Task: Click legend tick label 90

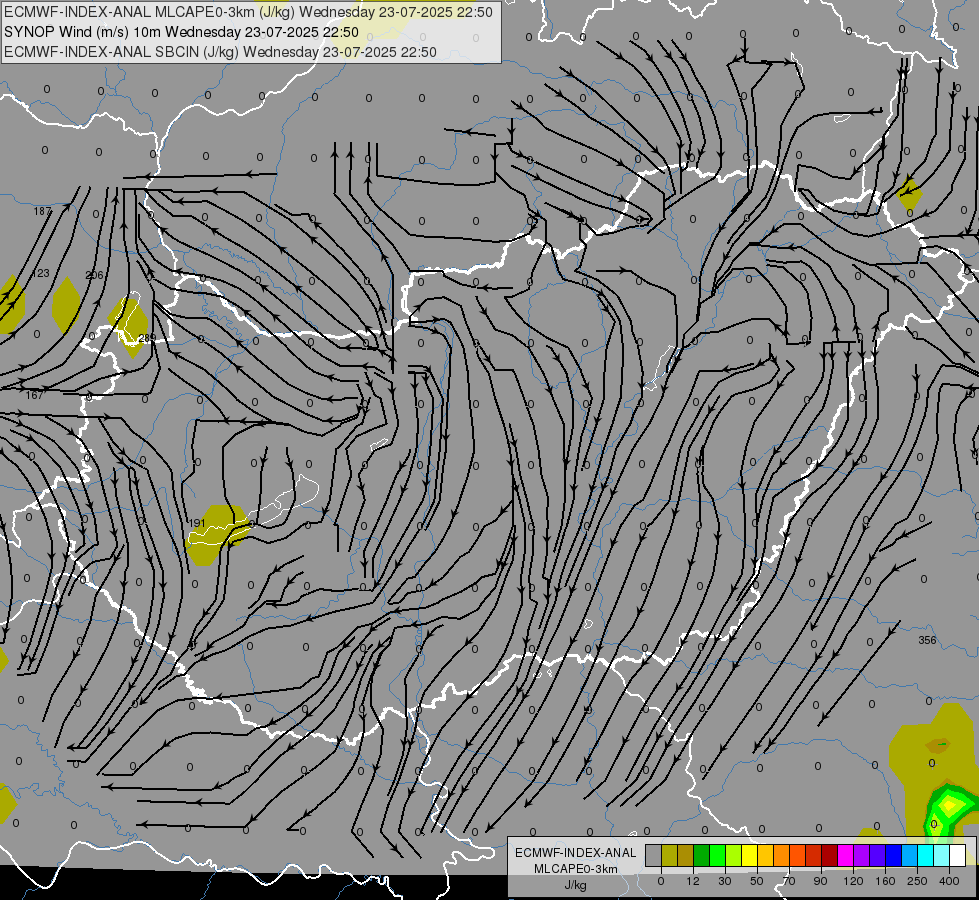Action: (821, 881)
